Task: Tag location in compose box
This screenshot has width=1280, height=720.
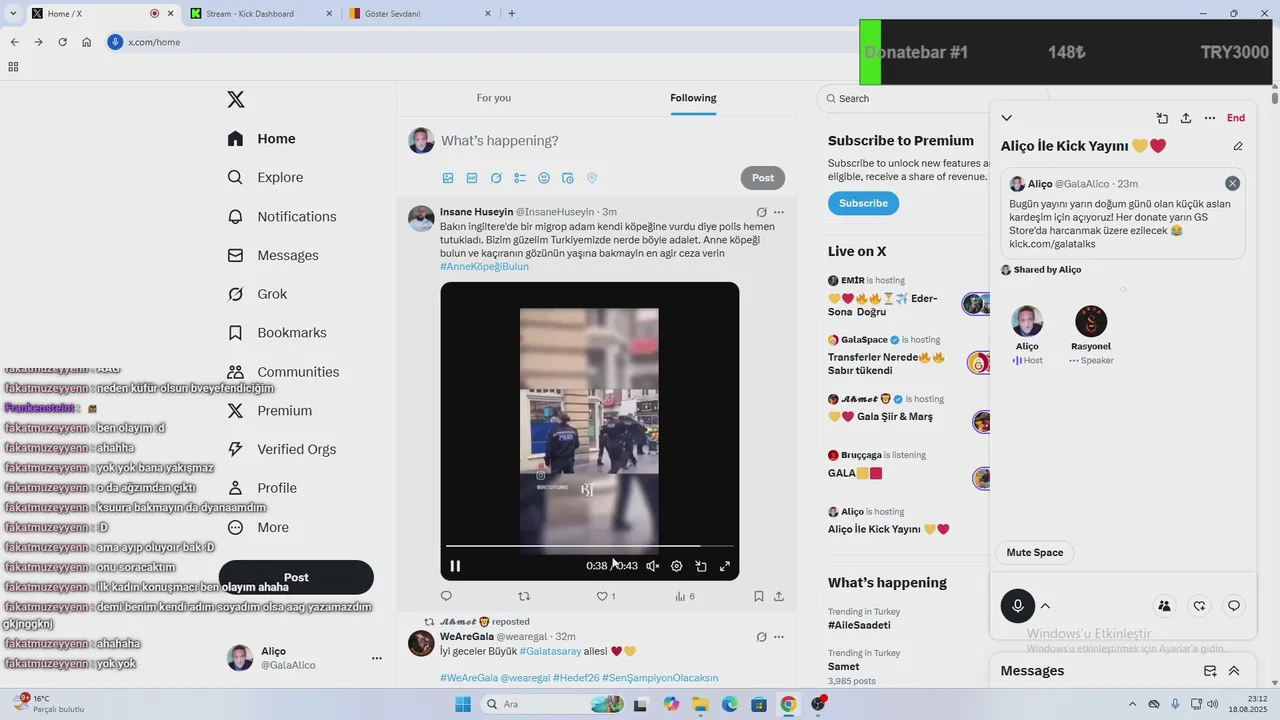Action: pyautogui.click(x=592, y=178)
